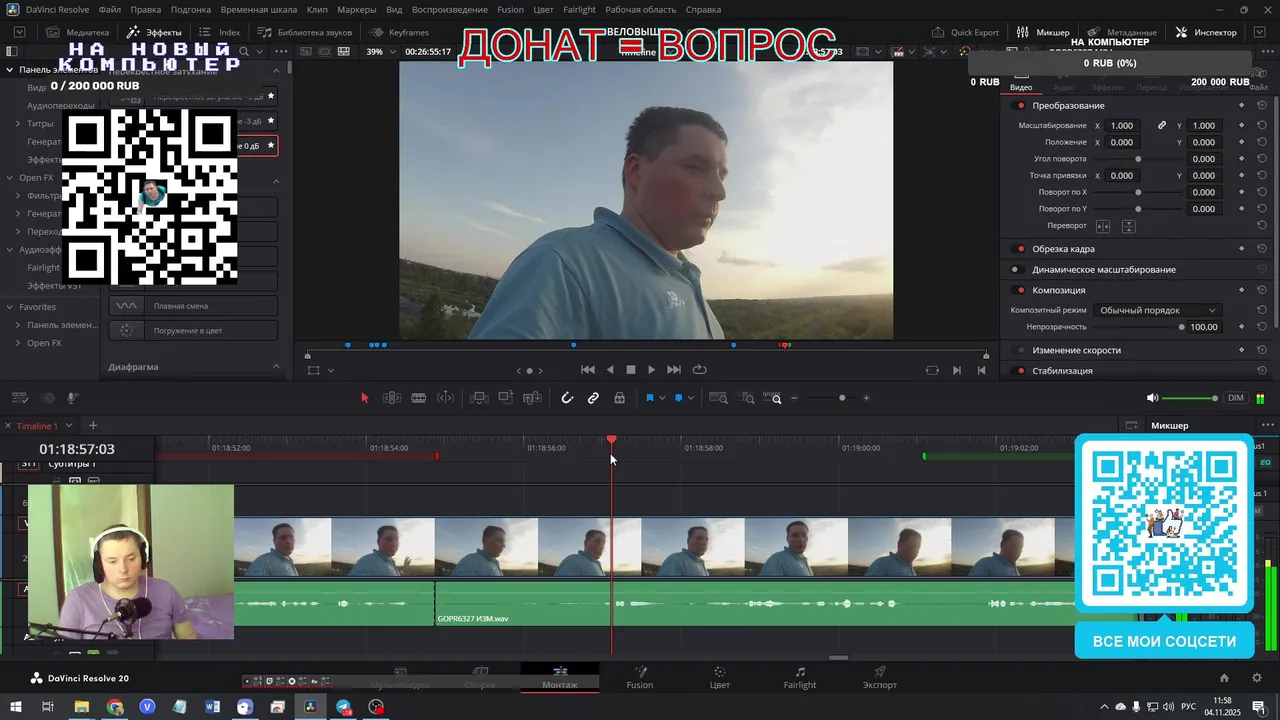This screenshot has width=1280, height=720.
Task: Click vertical flip button in Переворот
Action: [x=1128, y=226]
